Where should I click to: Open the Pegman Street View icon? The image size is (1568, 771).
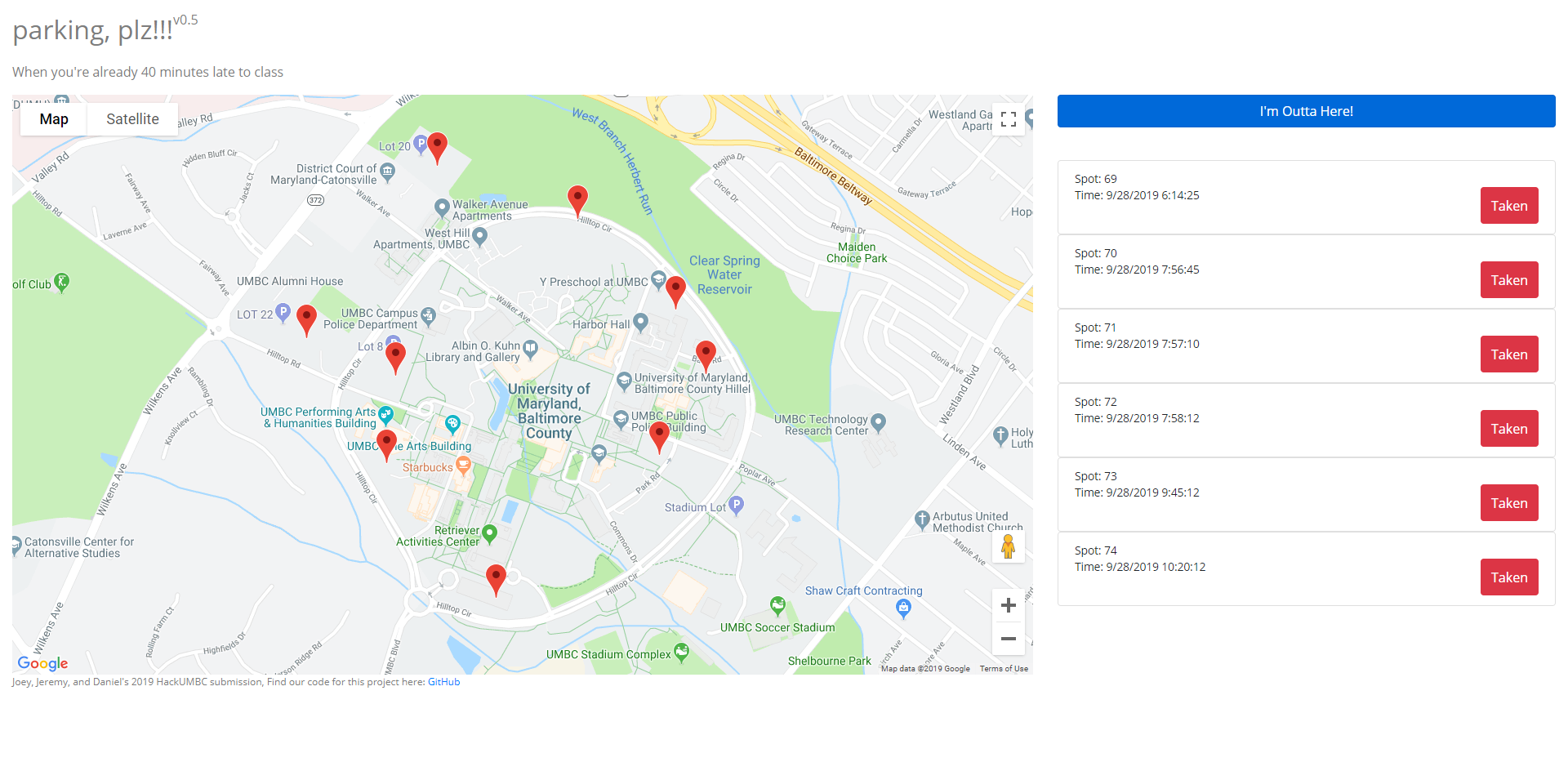[x=1009, y=546]
